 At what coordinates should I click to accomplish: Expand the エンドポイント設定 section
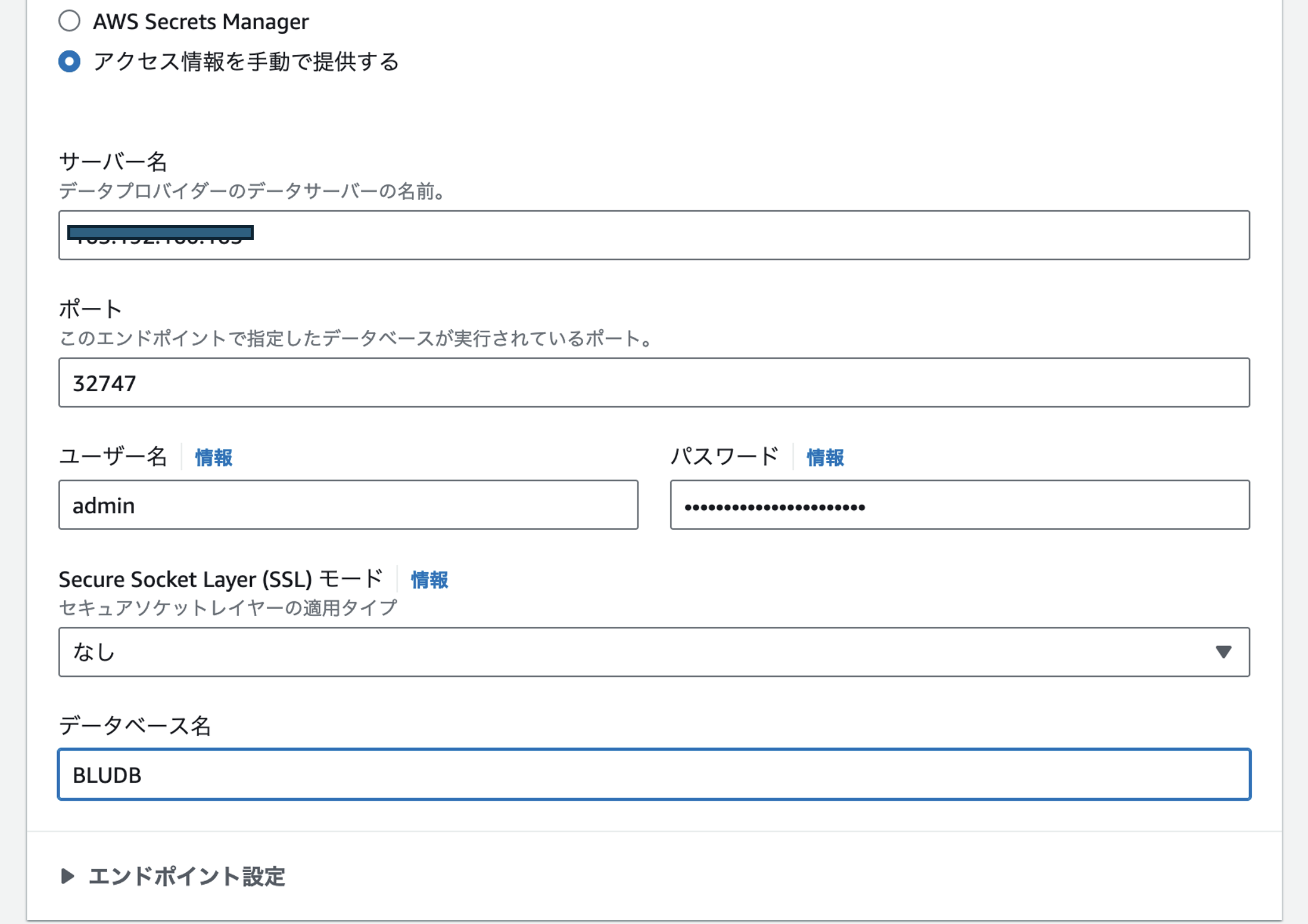pyautogui.click(x=187, y=876)
